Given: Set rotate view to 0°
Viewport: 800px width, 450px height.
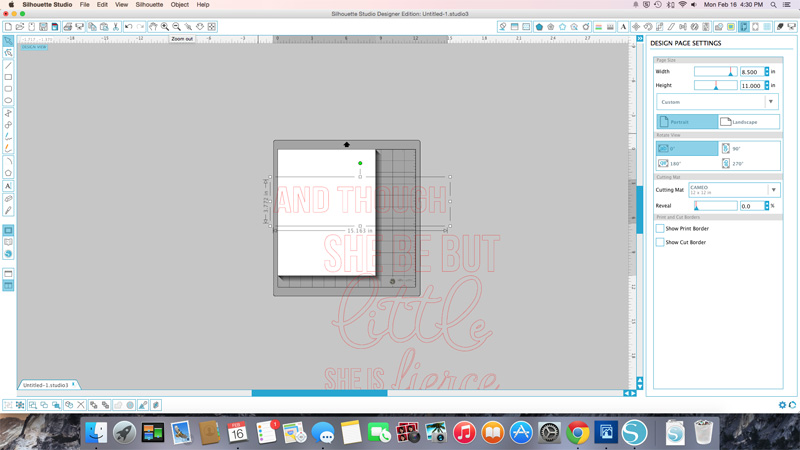Looking at the screenshot, I should [687, 148].
